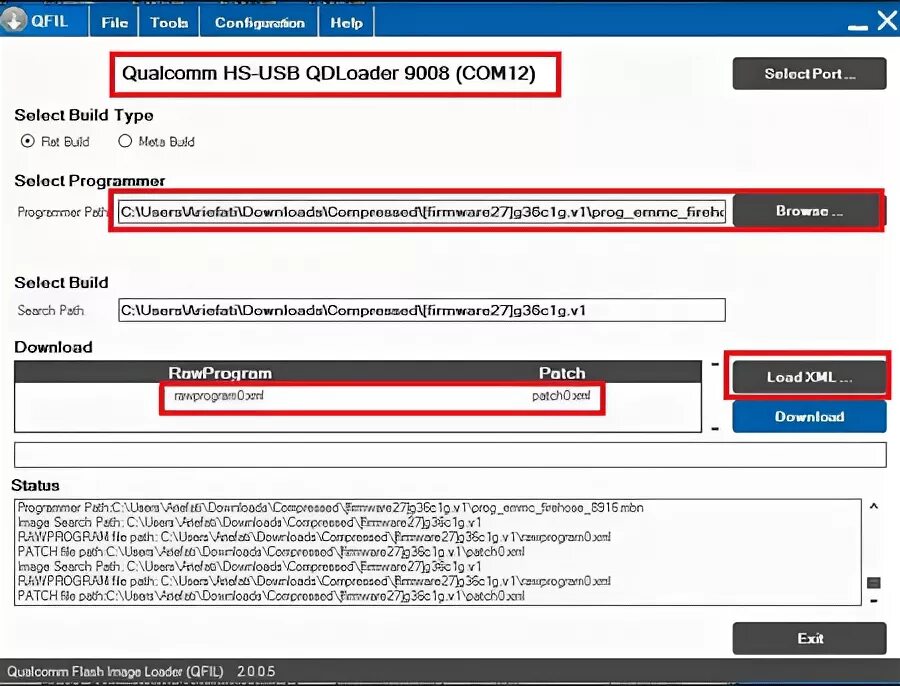Viewport: 900px width, 686px height.
Task: Click the Qualcomm HS-USB QDLoader 9008 port label
Action: (x=329, y=73)
